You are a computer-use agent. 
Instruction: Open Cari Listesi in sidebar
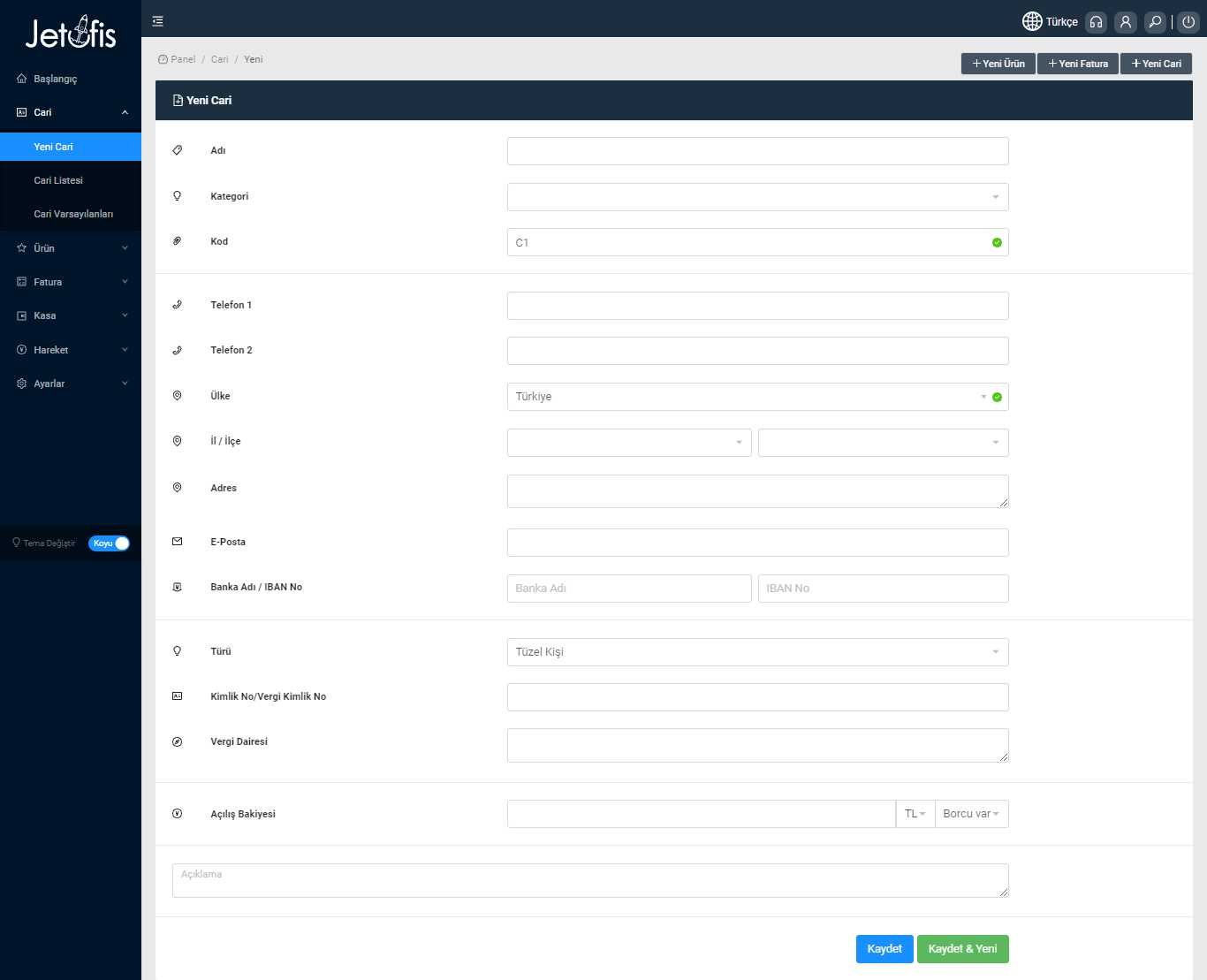point(71,180)
